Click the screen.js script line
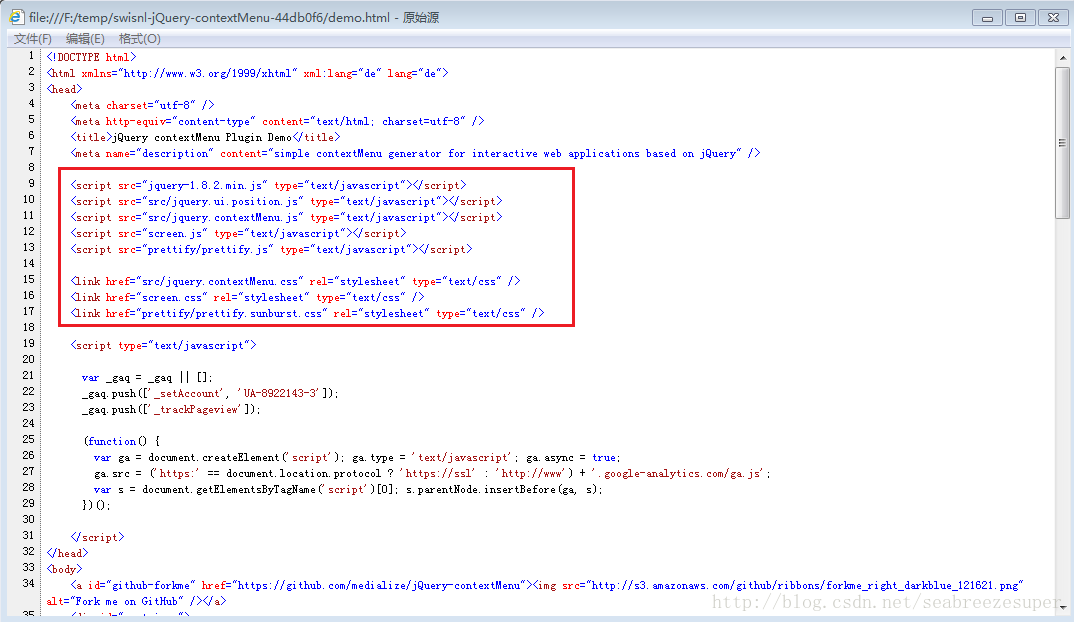Viewport: 1074px width, 622px height. click(238, 234)
